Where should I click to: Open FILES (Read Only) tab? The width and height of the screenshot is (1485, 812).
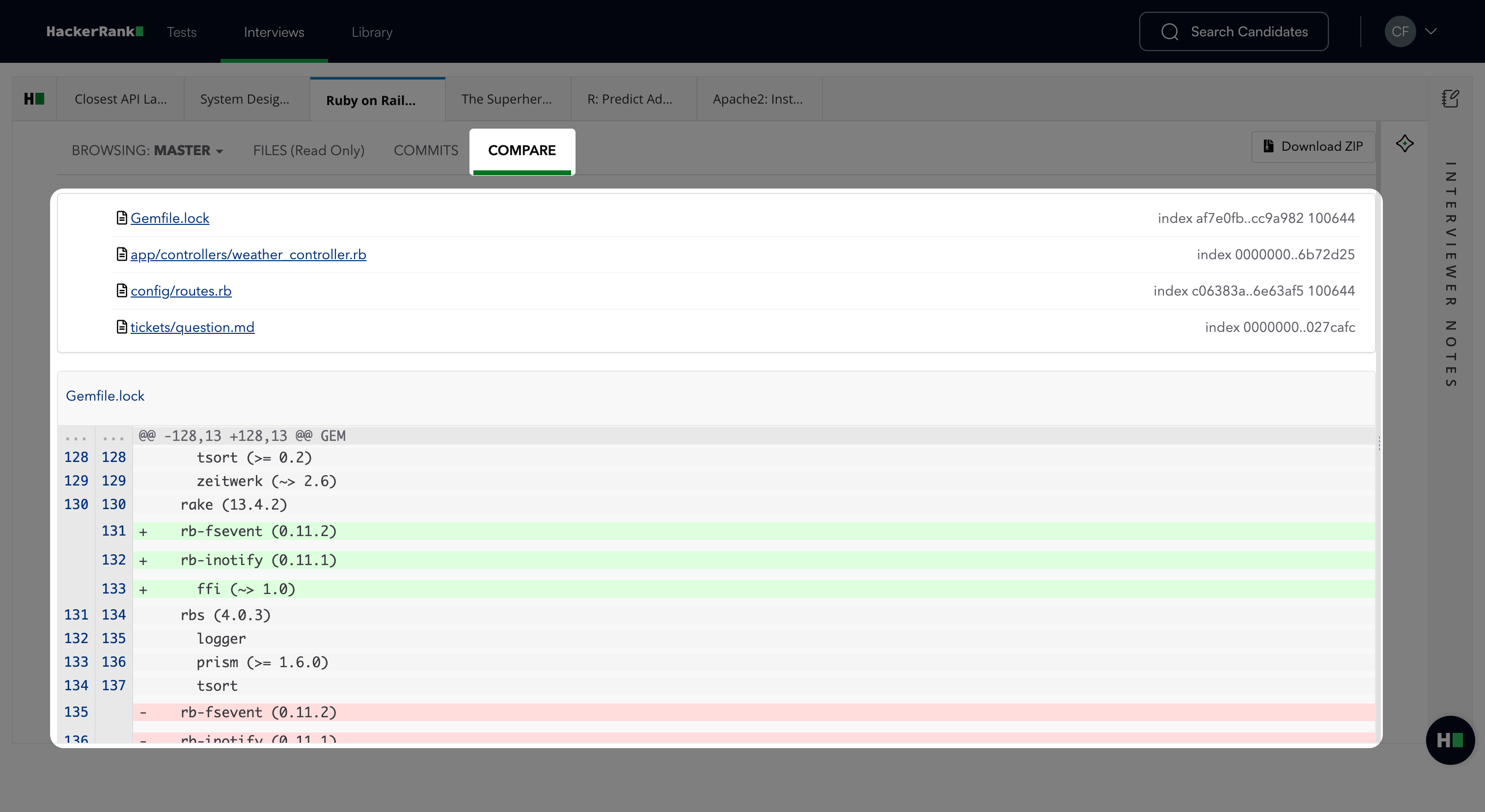coord(309,150)
